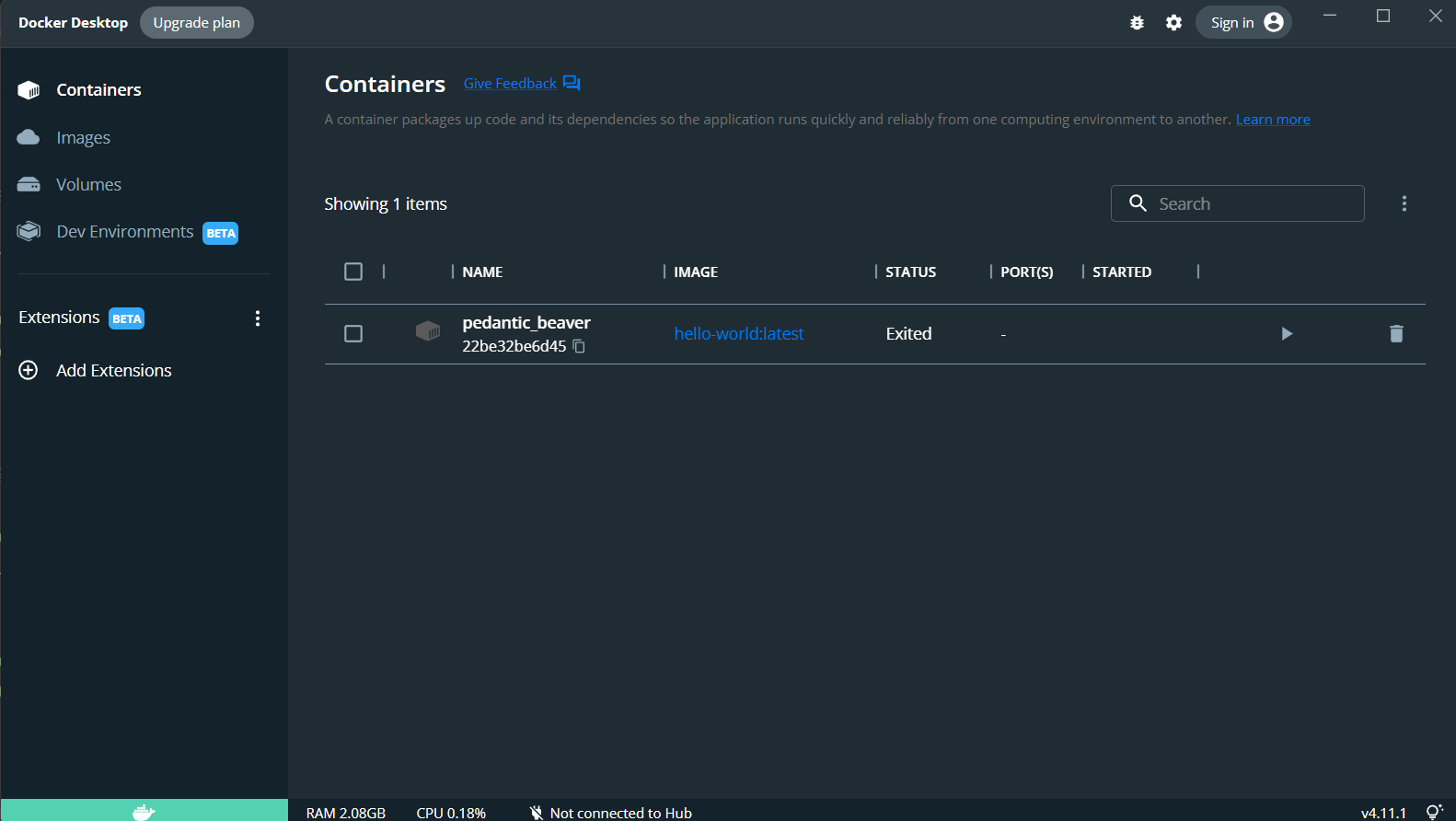
Task: Start the pedantic_beaver container
Action: (1287, 334)
